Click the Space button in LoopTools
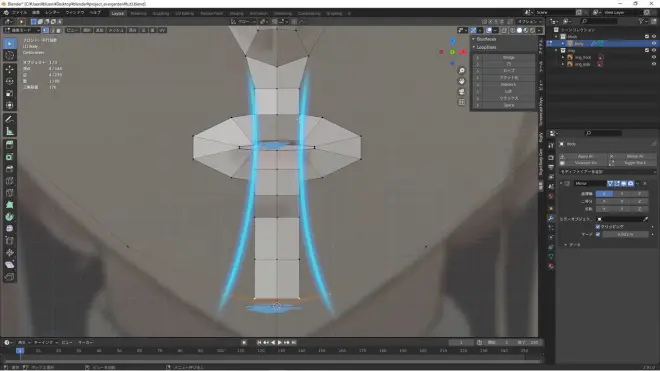 [x=508, y=105]
